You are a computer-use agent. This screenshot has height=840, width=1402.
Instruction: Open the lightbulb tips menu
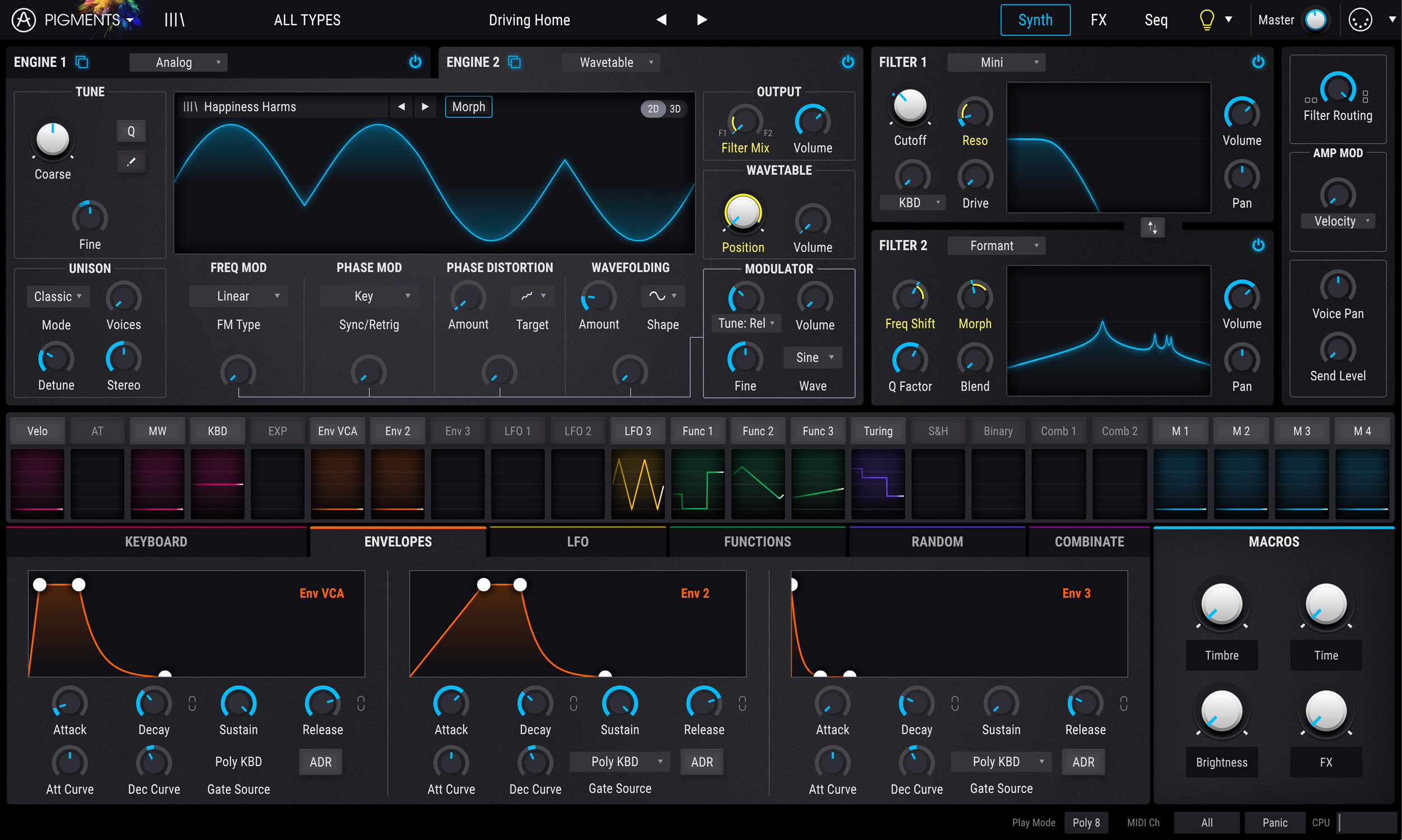pos(1206,19)
